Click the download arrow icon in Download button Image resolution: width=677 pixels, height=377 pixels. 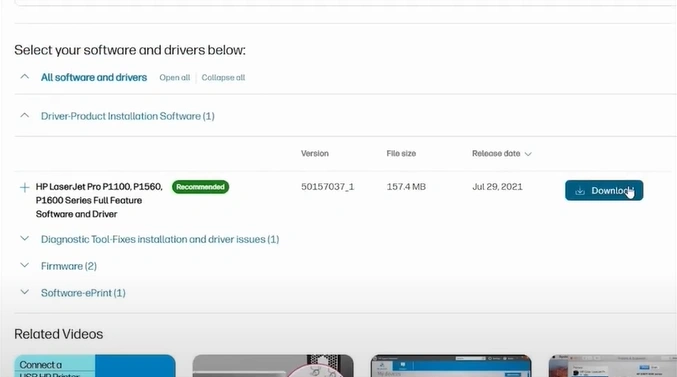click(x=580, y=191)
